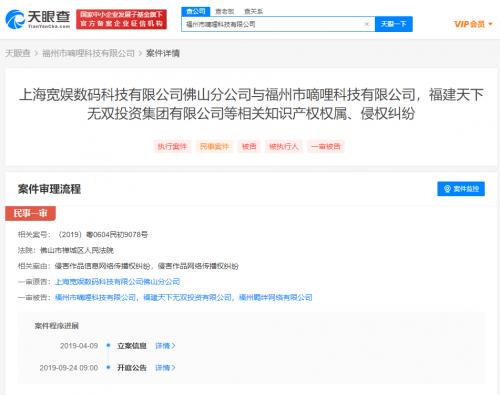Select the 查公司 search tab

(x=196, y=11)
